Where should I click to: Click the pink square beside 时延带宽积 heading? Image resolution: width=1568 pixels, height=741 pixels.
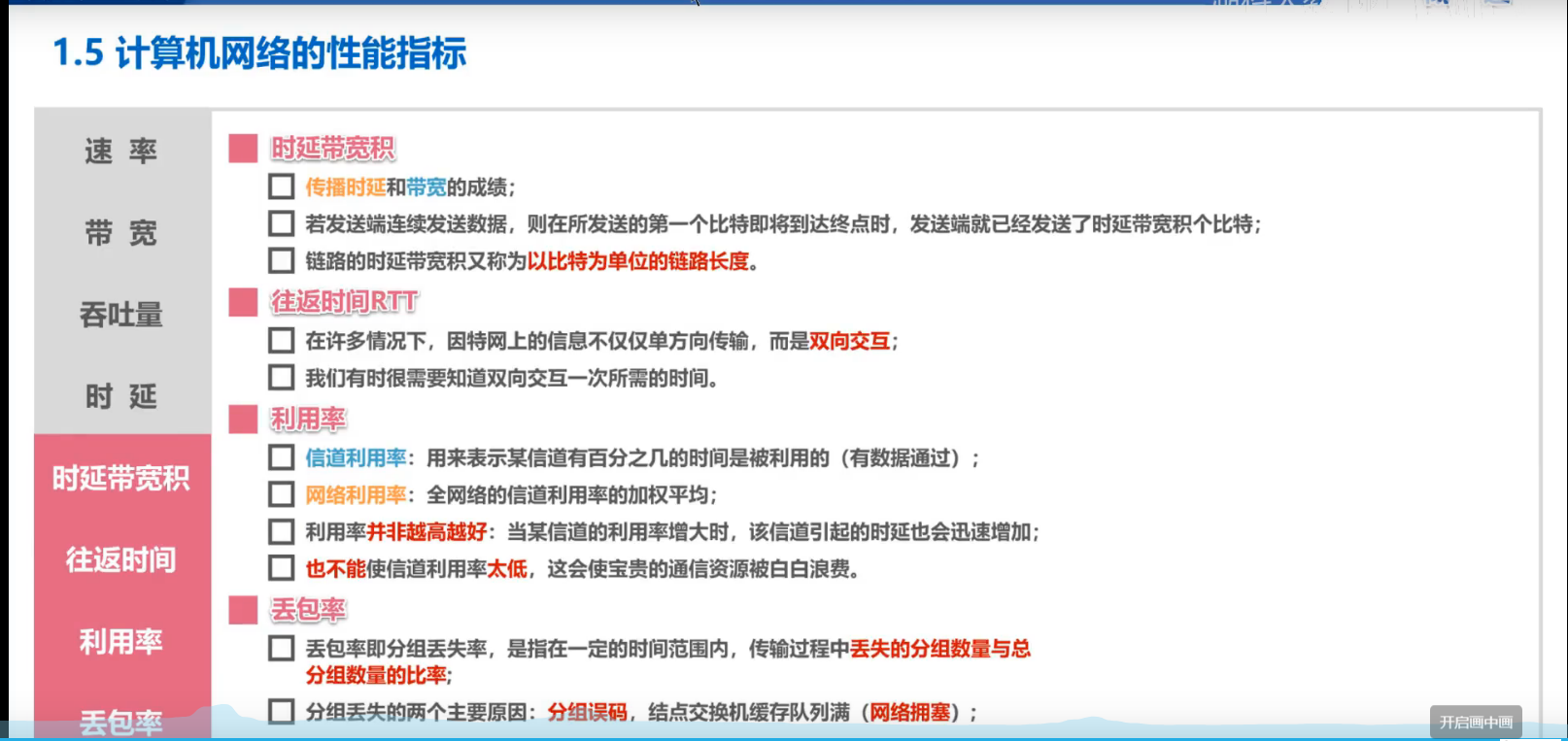[243, 149]
